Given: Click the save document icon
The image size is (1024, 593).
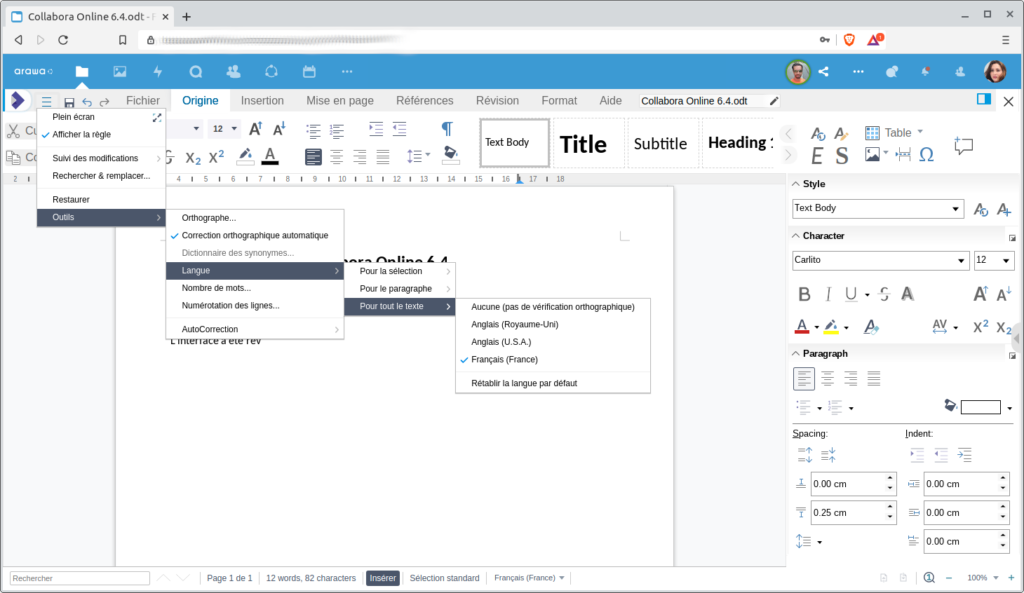Looking at the screenshot, I should pos(69,102).
